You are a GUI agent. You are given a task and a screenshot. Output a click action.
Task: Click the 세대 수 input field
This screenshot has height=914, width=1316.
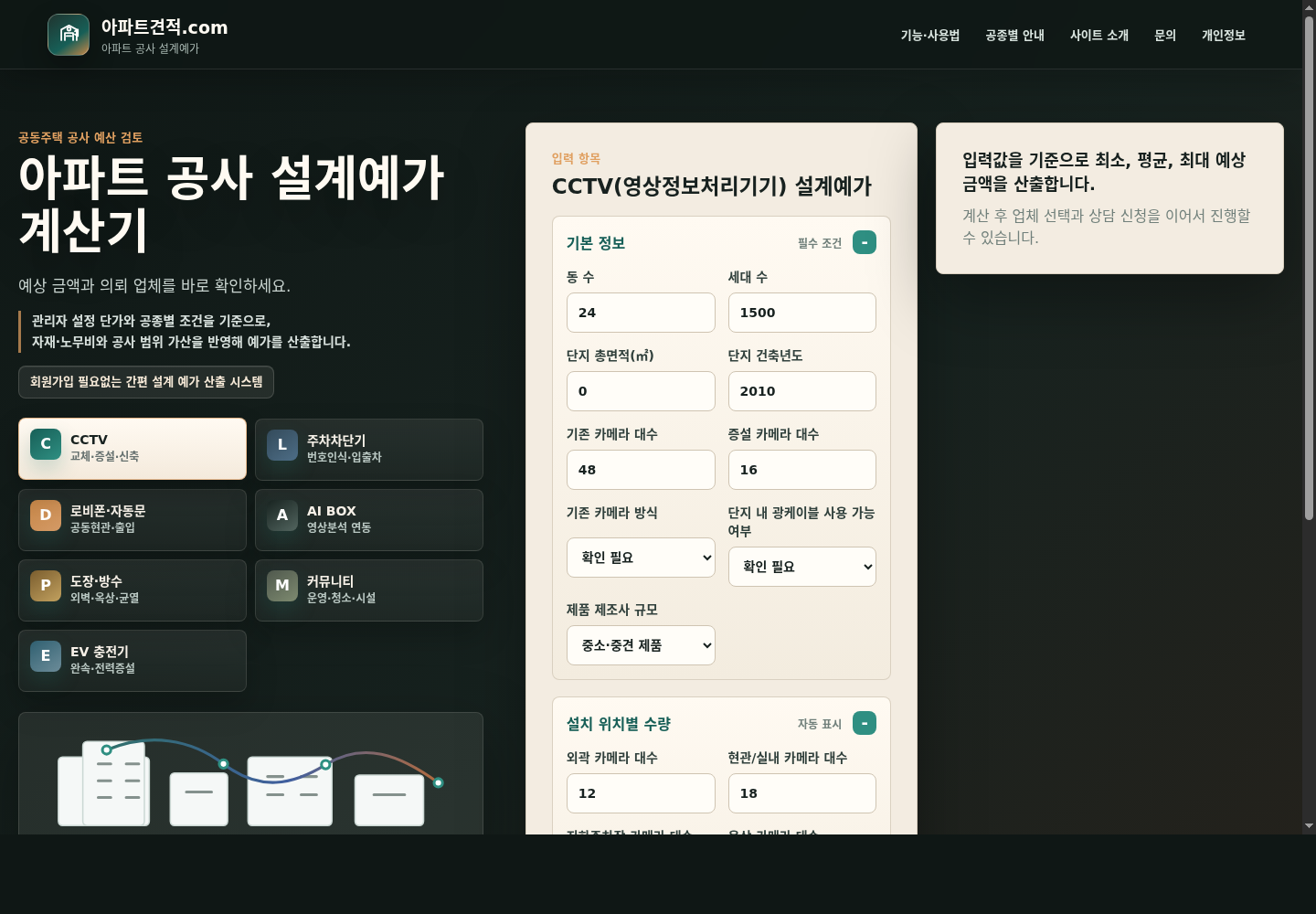(802, 313)
